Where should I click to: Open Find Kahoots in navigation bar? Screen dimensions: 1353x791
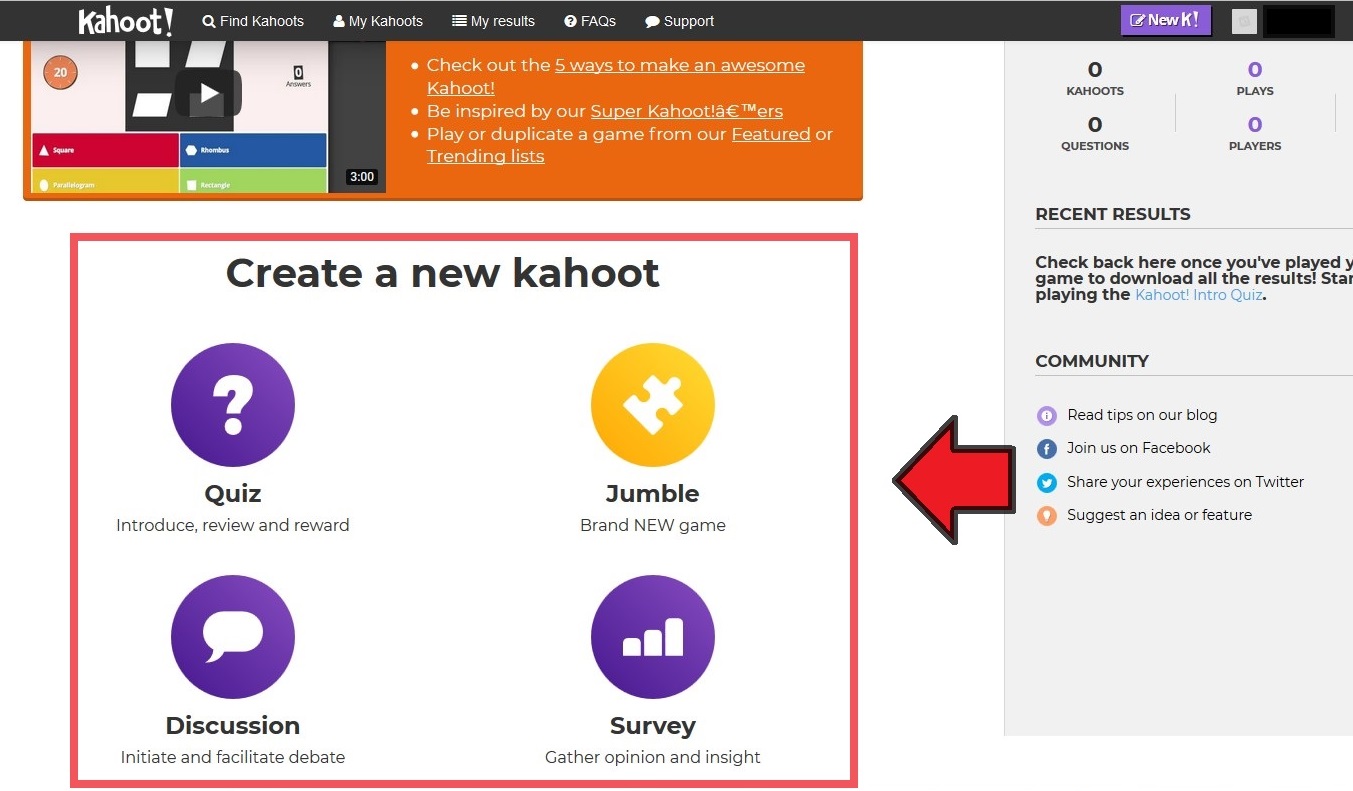tap(253, 21)
